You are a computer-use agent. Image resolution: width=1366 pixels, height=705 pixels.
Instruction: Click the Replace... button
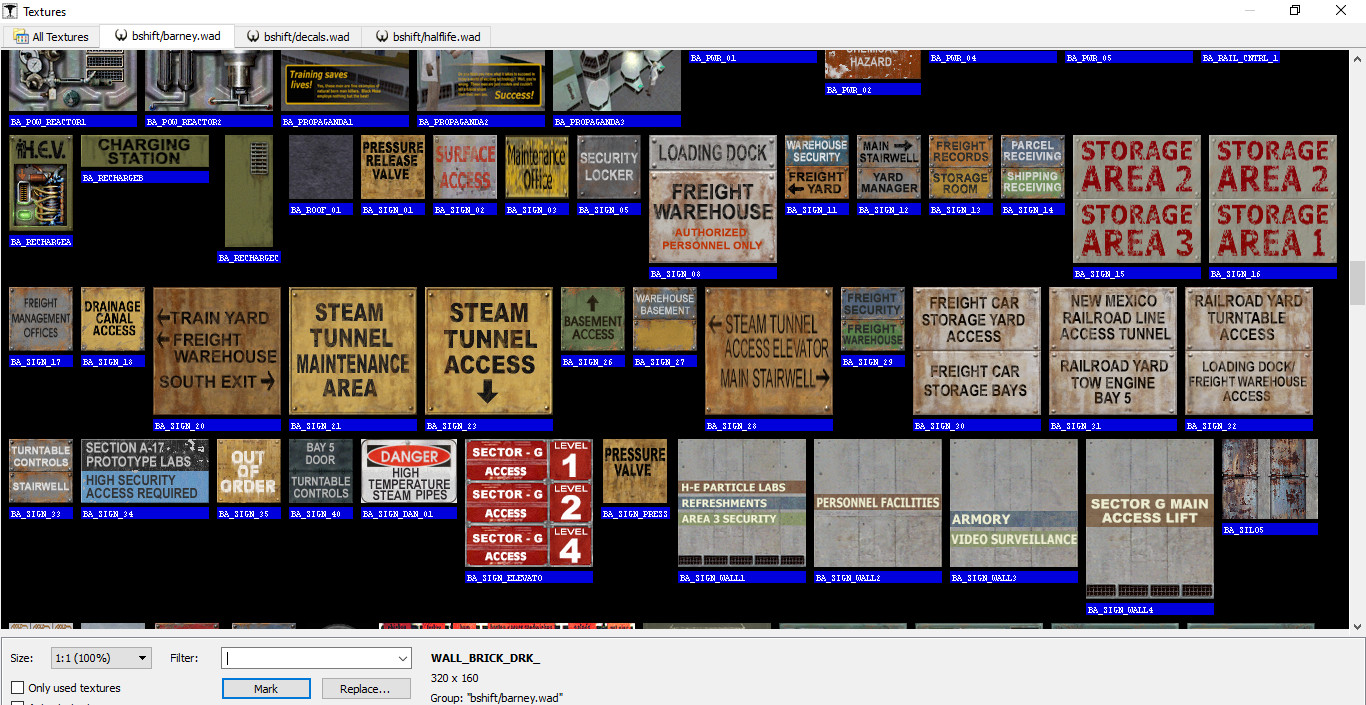click(x=364, y=689)
